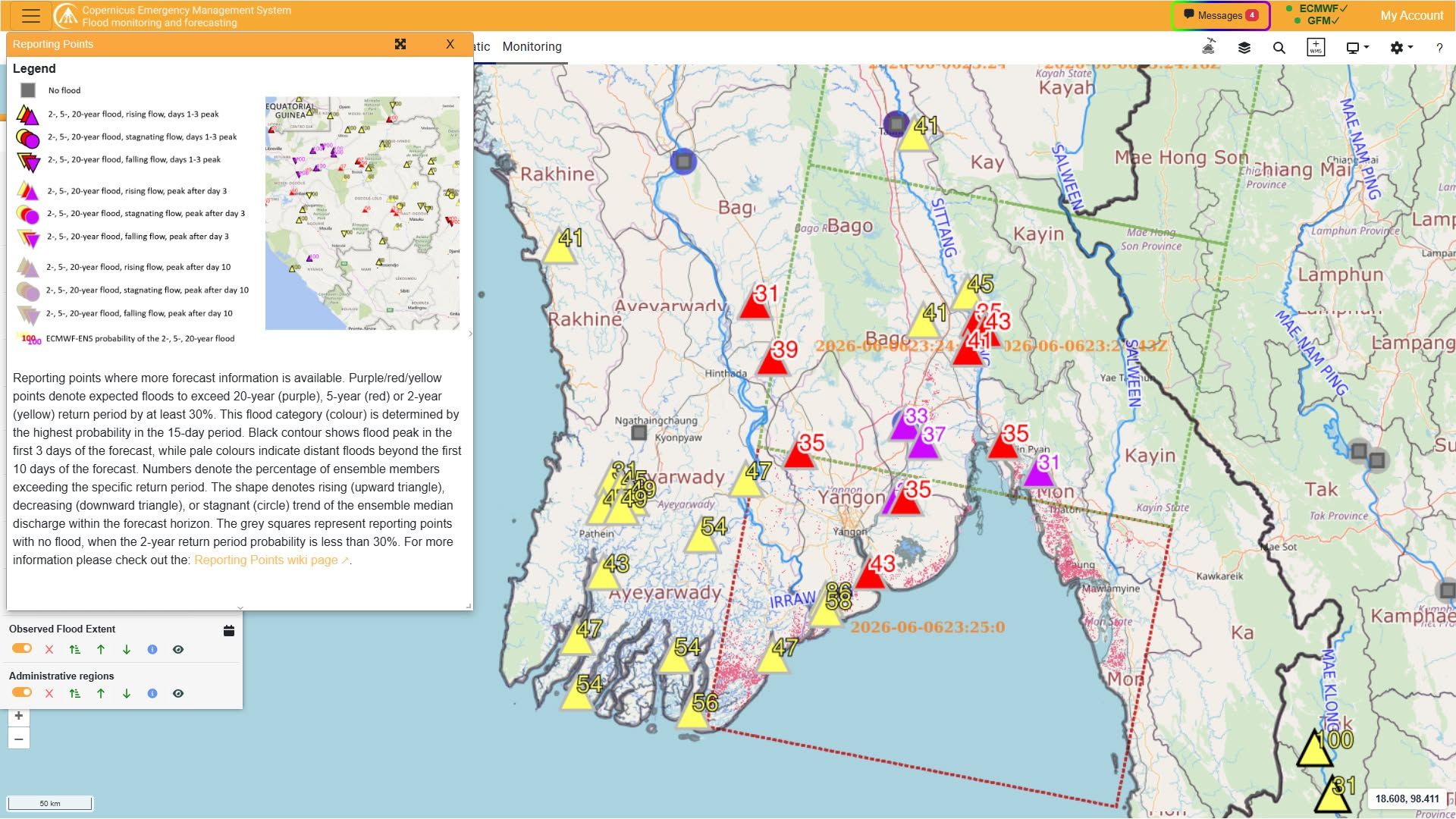This screenshot has width=1456, height=819.
Task: Click the Copernicus EMS logo
Action: (67, 15)
